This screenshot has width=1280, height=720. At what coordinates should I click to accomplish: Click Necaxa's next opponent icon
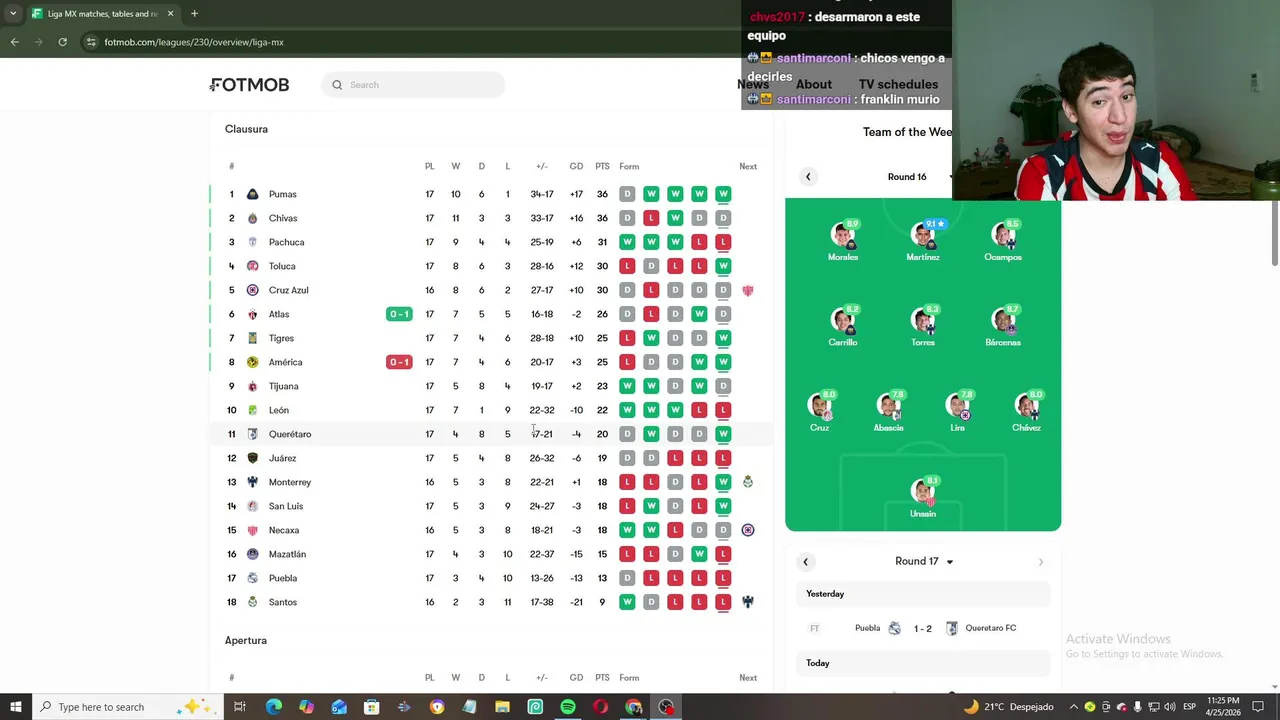(x=747, y=530)
